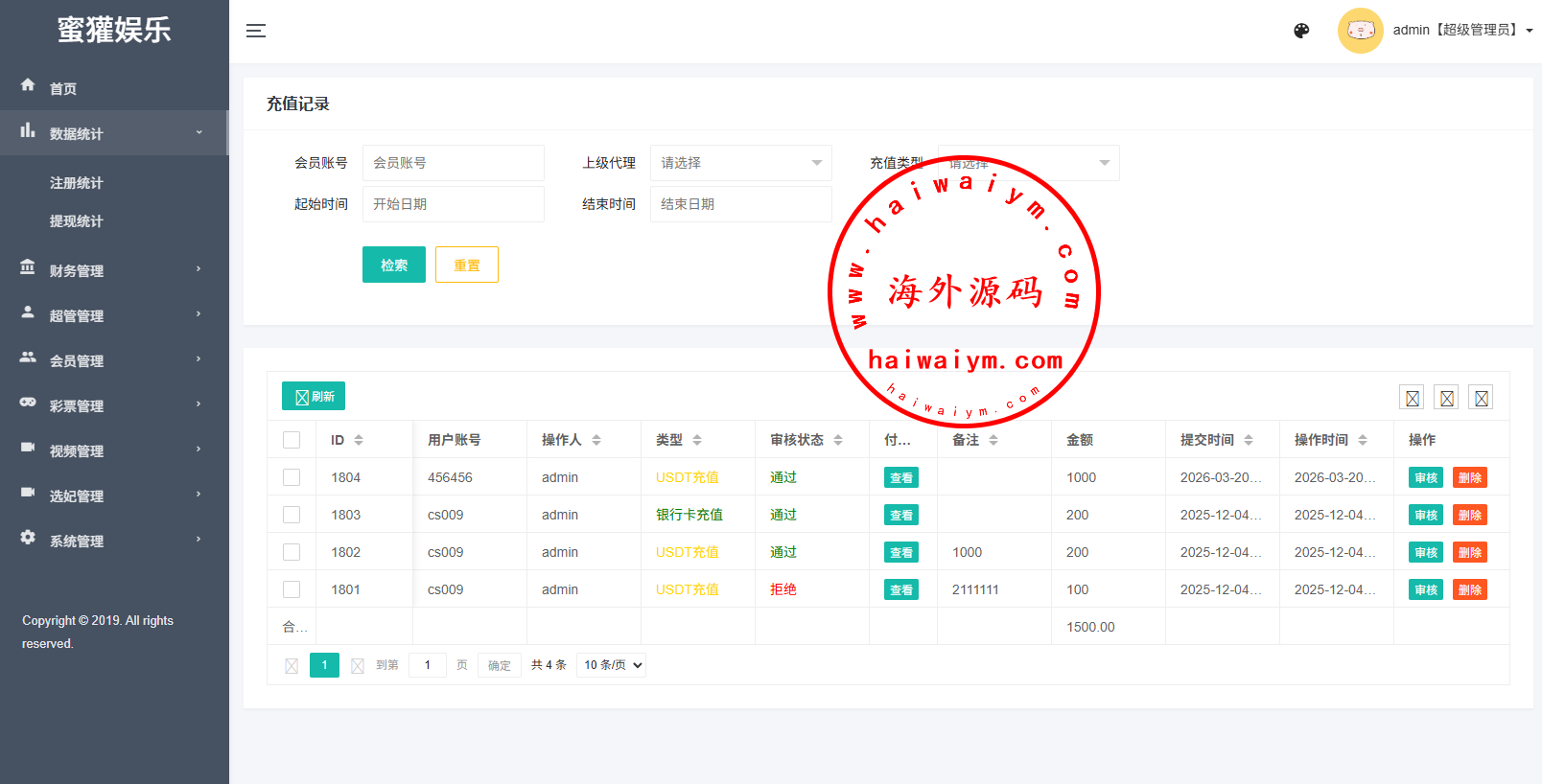
Task: Click 删除 button for record 1803
Action: pyautogui.click(x=1469, y=516)
